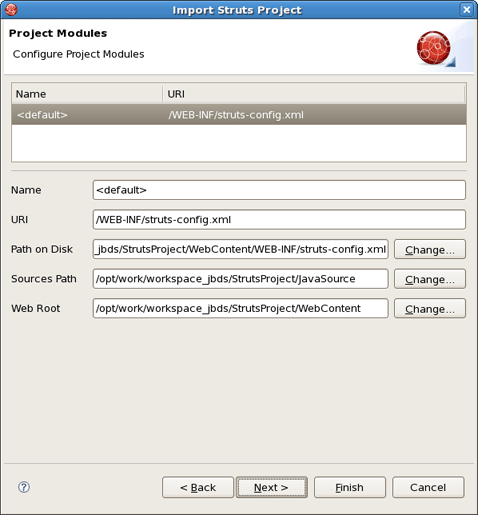Focus the Name input field

[x=279, y=190]
